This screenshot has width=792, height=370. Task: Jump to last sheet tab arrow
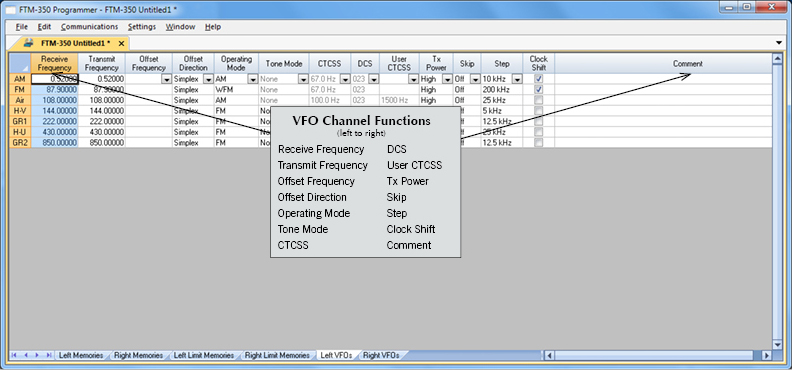48,355
